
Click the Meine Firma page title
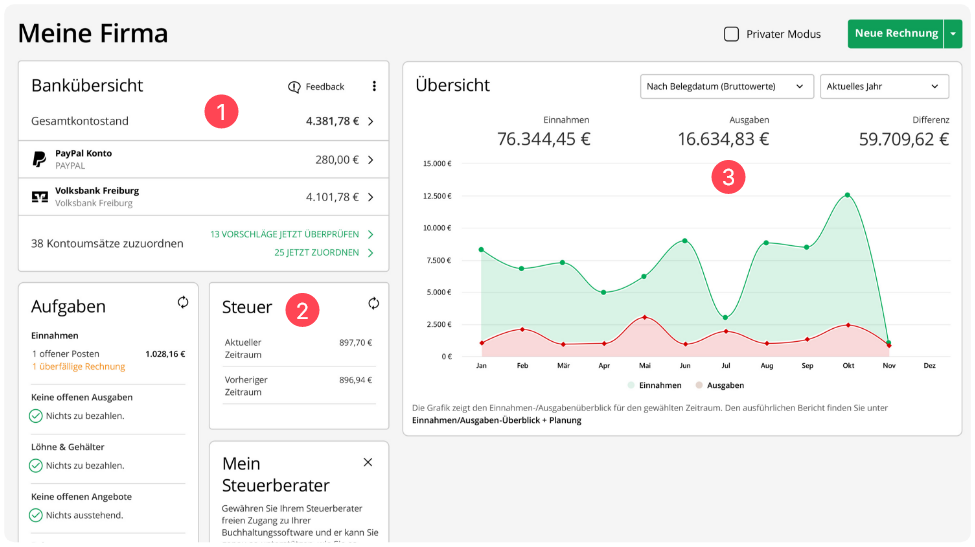93,34
